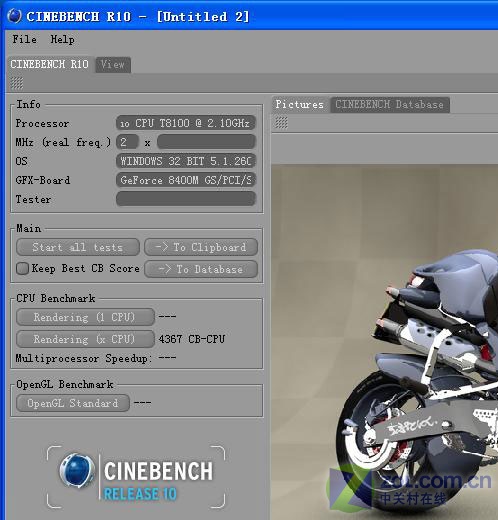Switch to the View tab

[x=113, y=65]
